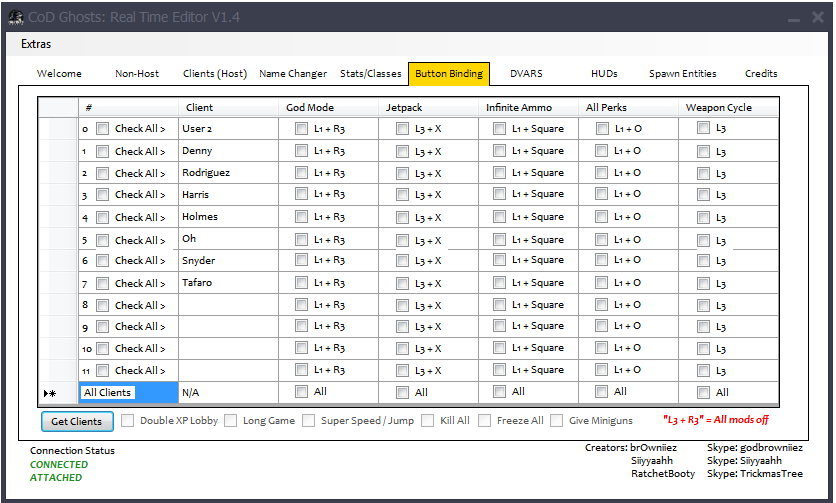Click the ATTACHED status text
The image size is (836, 503).
[x=55, y=477]
